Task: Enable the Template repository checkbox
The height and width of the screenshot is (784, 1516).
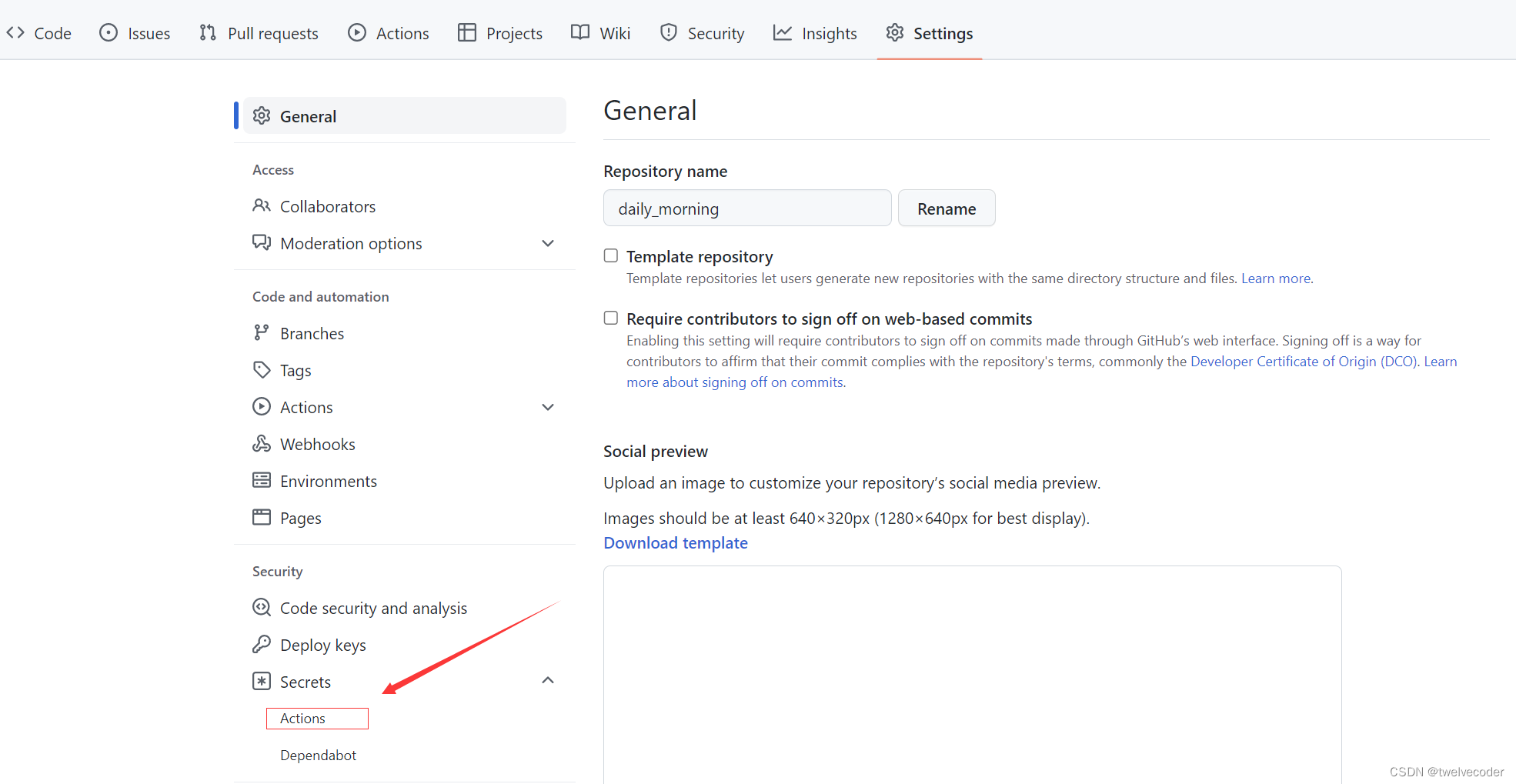Action: coord(611,255)
